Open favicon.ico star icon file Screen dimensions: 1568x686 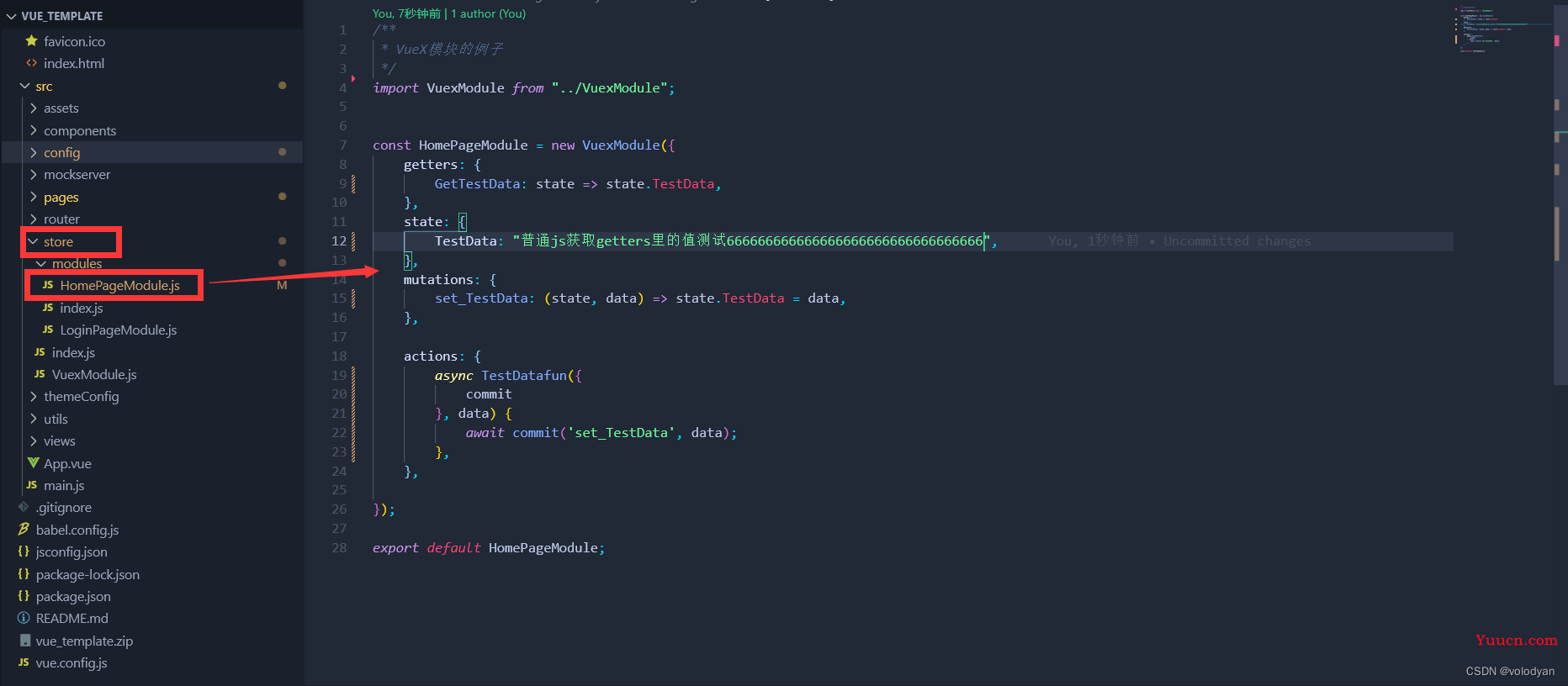[32, 40]
